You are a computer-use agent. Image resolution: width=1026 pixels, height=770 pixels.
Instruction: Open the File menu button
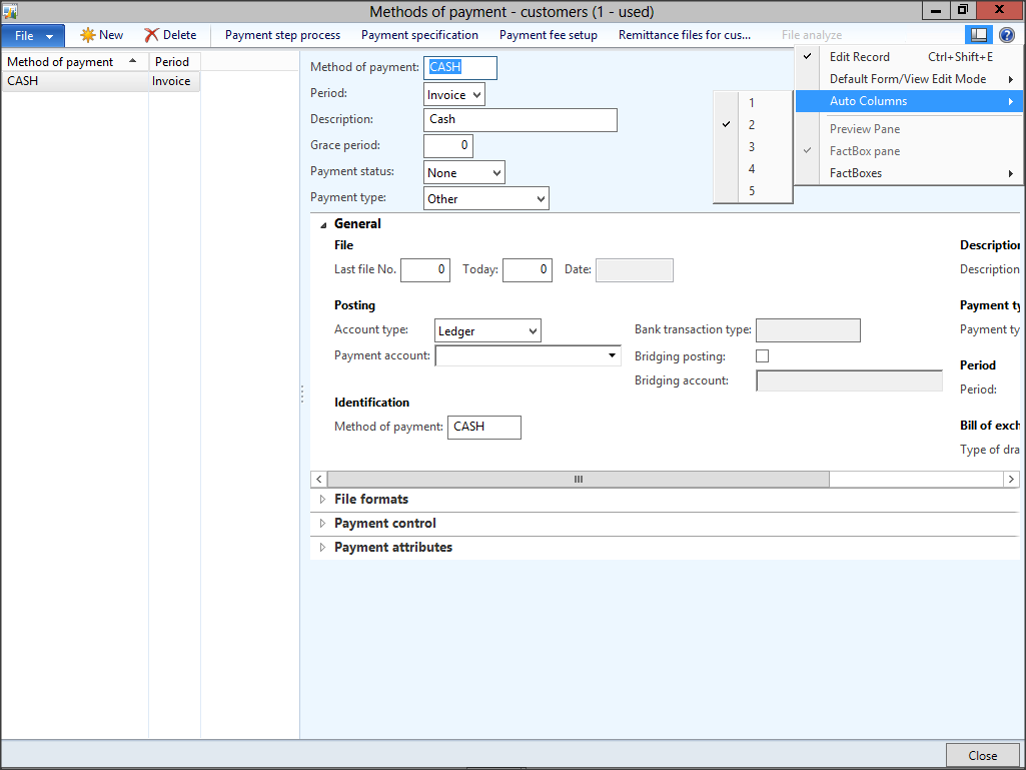click(x=33, y=36)
